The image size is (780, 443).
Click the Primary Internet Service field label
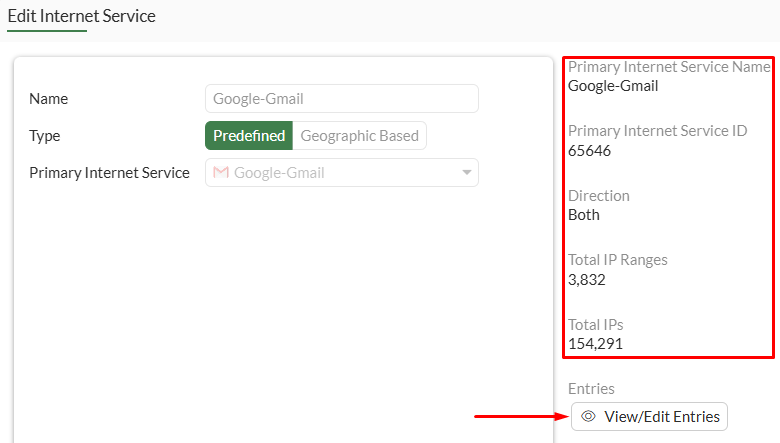[x=109, y=172]
